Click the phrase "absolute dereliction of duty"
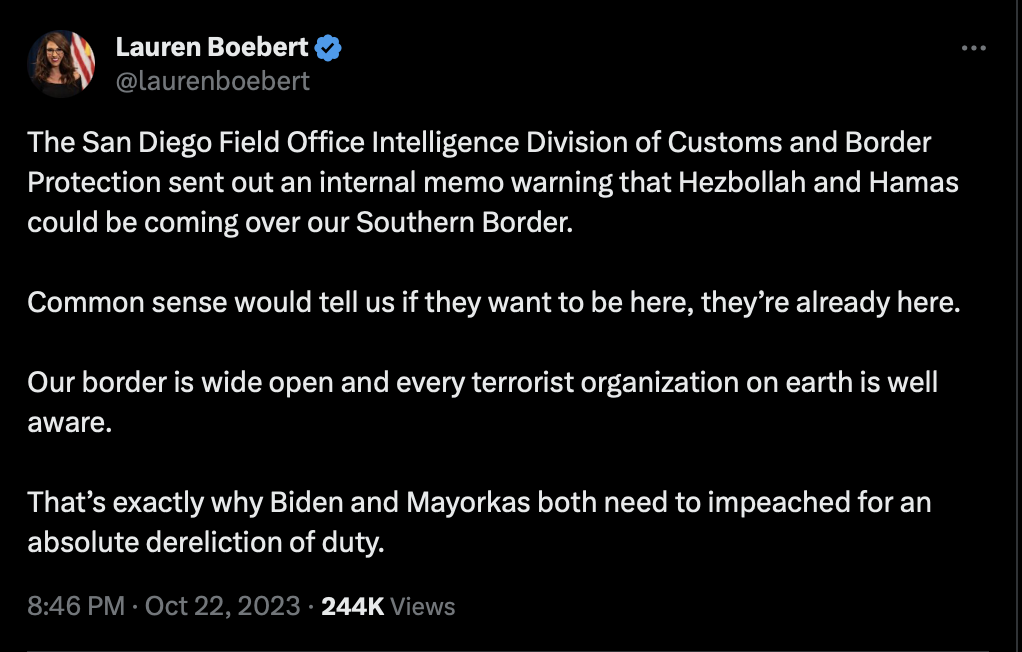Screen dimensions: 1022x652 click(x=205, y=542)
